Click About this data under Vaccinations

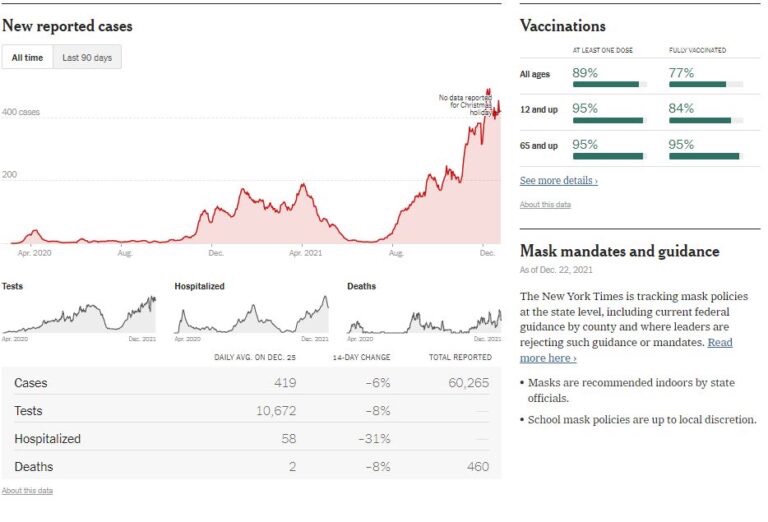pyautogui.click(x=545, y=204)
